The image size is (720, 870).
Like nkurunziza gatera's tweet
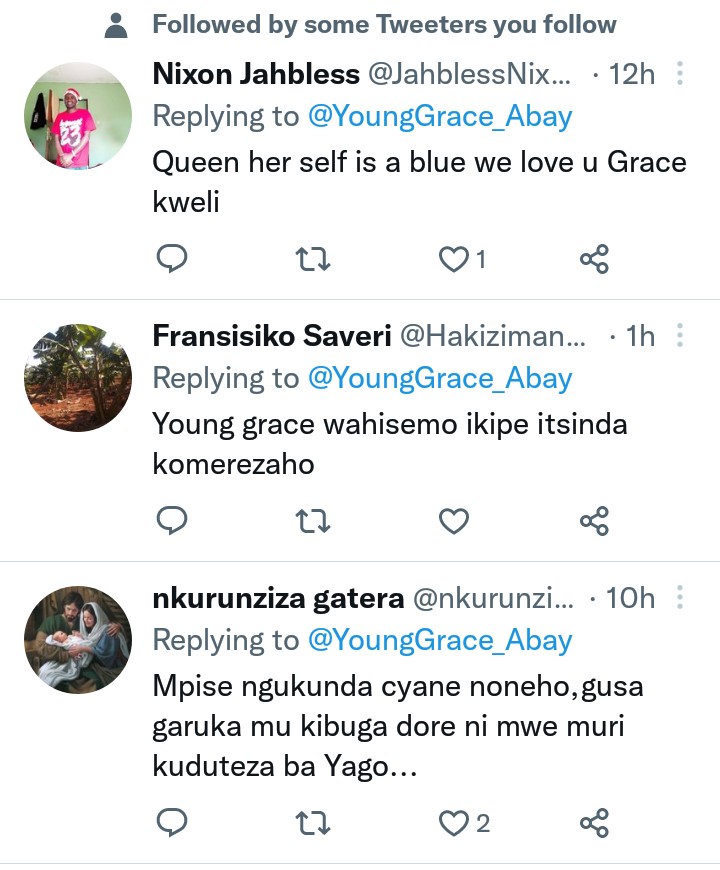click(455, 823)
